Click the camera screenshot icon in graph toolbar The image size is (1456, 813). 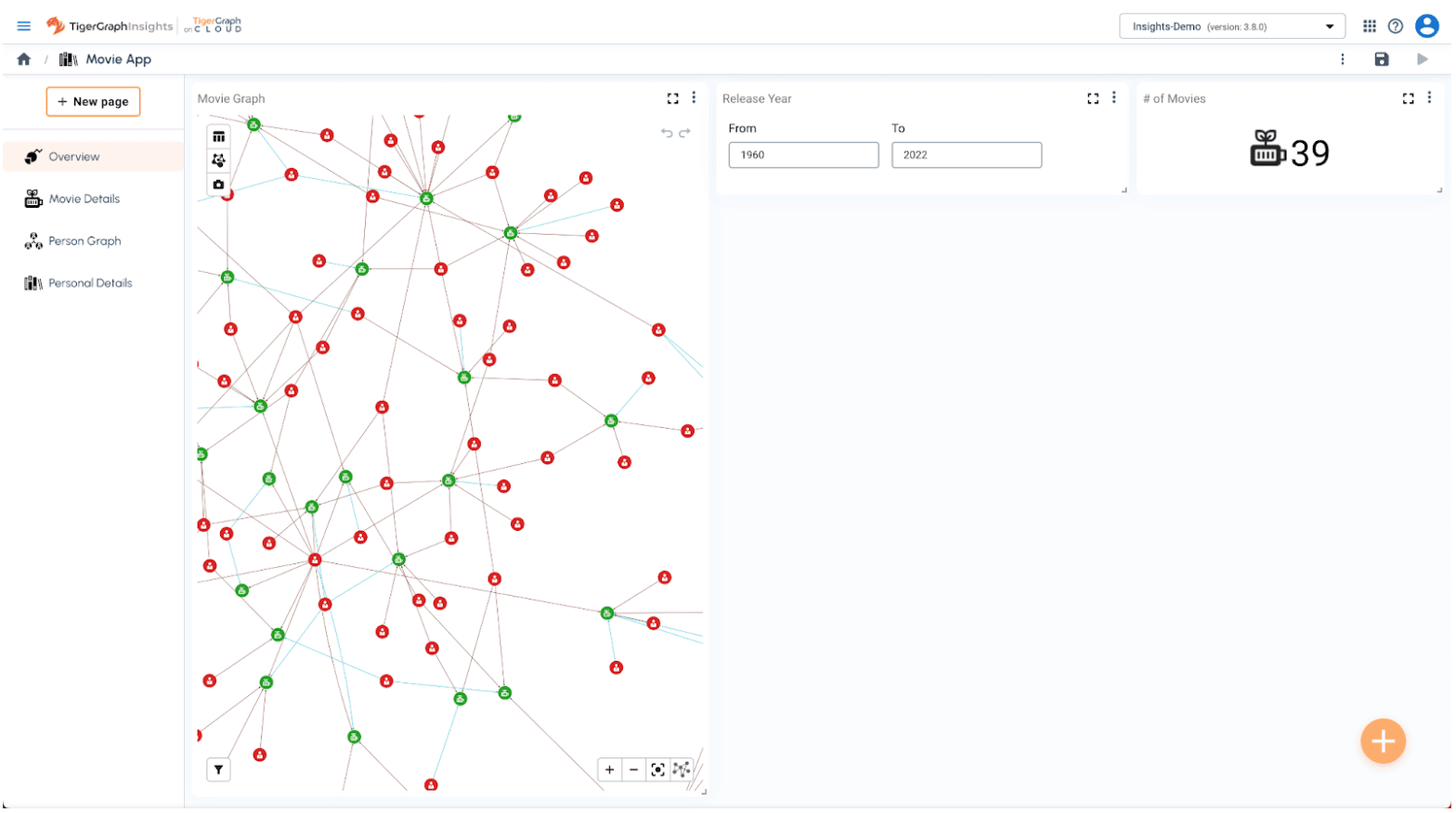pos(218,185)
